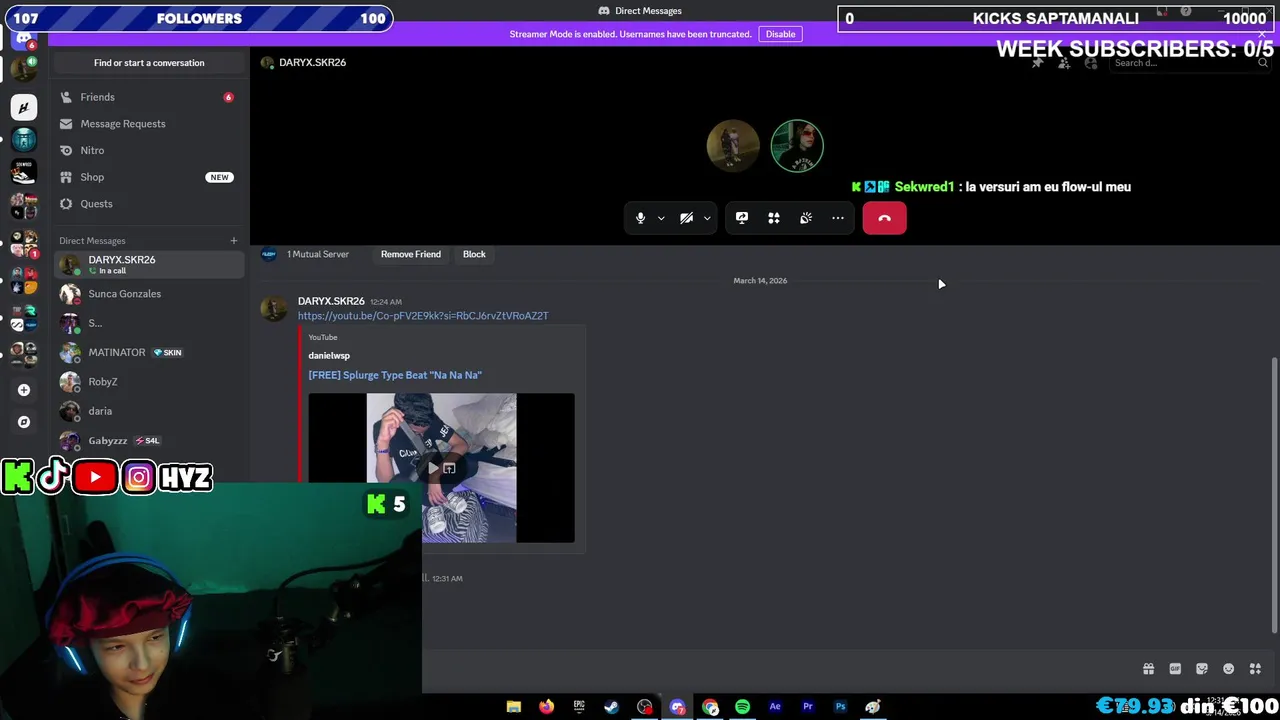
Task: Share your screen in the call
Action: (x=742, y=218)
